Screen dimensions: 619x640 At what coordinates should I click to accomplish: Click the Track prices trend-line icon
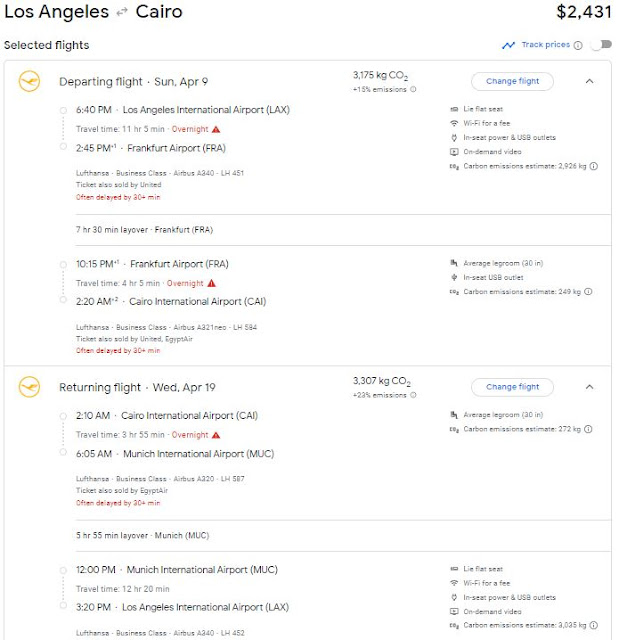(x=509, y=45)
